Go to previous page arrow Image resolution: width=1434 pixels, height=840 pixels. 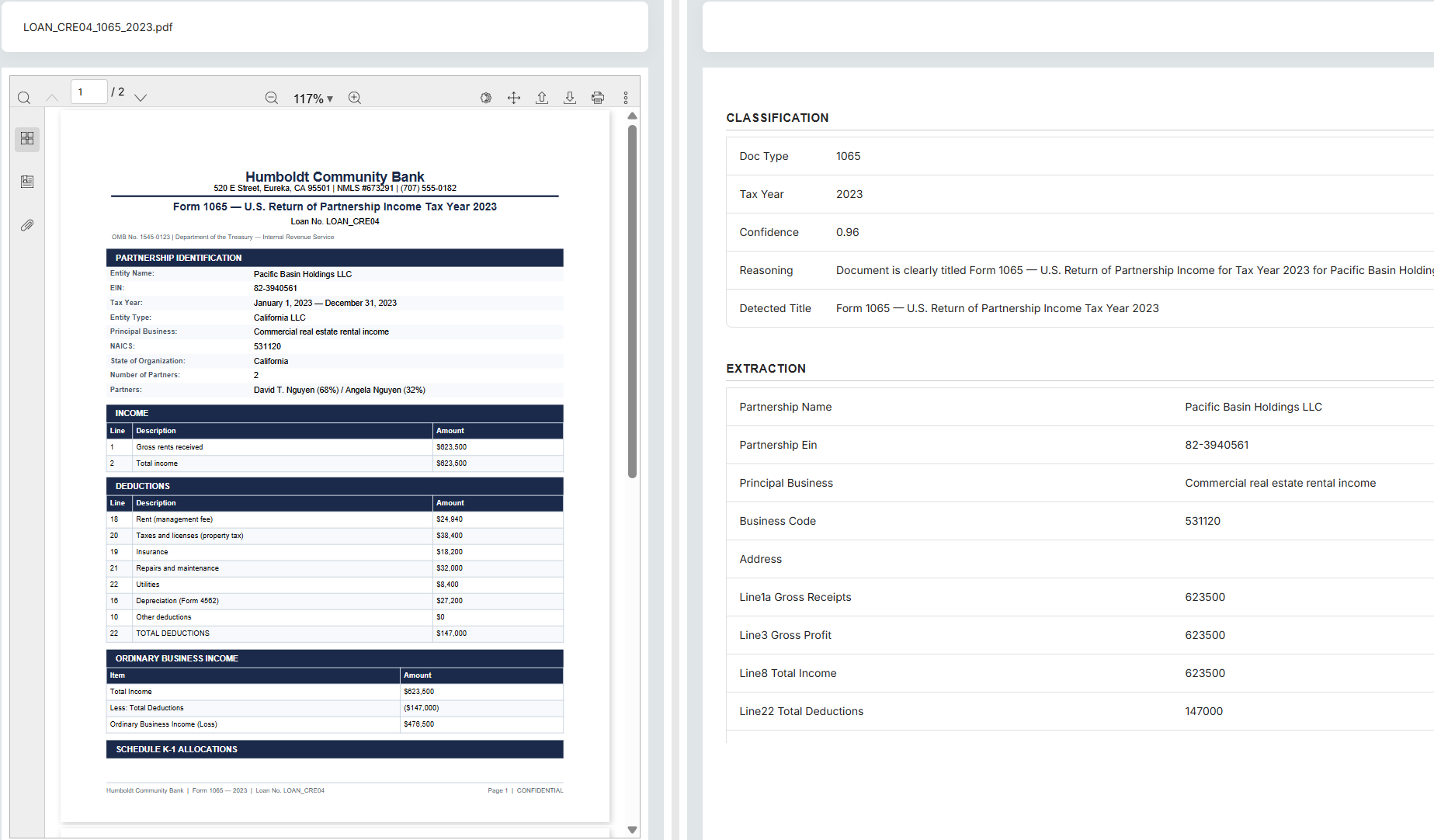tap(52, 98)
